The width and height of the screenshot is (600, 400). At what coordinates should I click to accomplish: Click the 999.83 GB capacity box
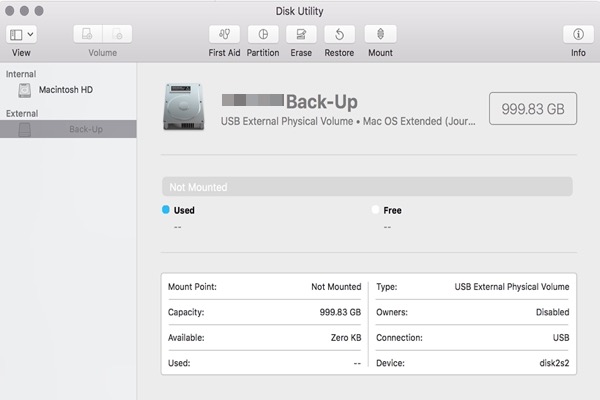532,108
